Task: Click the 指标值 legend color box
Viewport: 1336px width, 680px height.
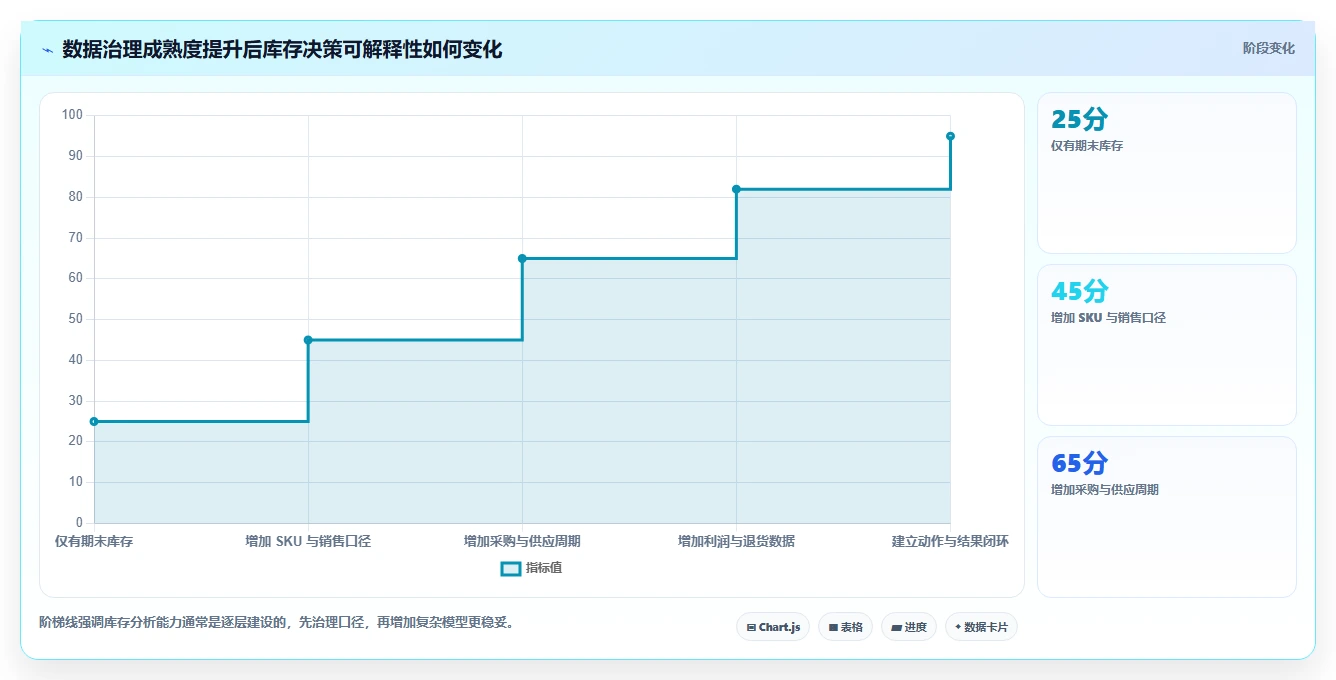Action: pos(510,568)
